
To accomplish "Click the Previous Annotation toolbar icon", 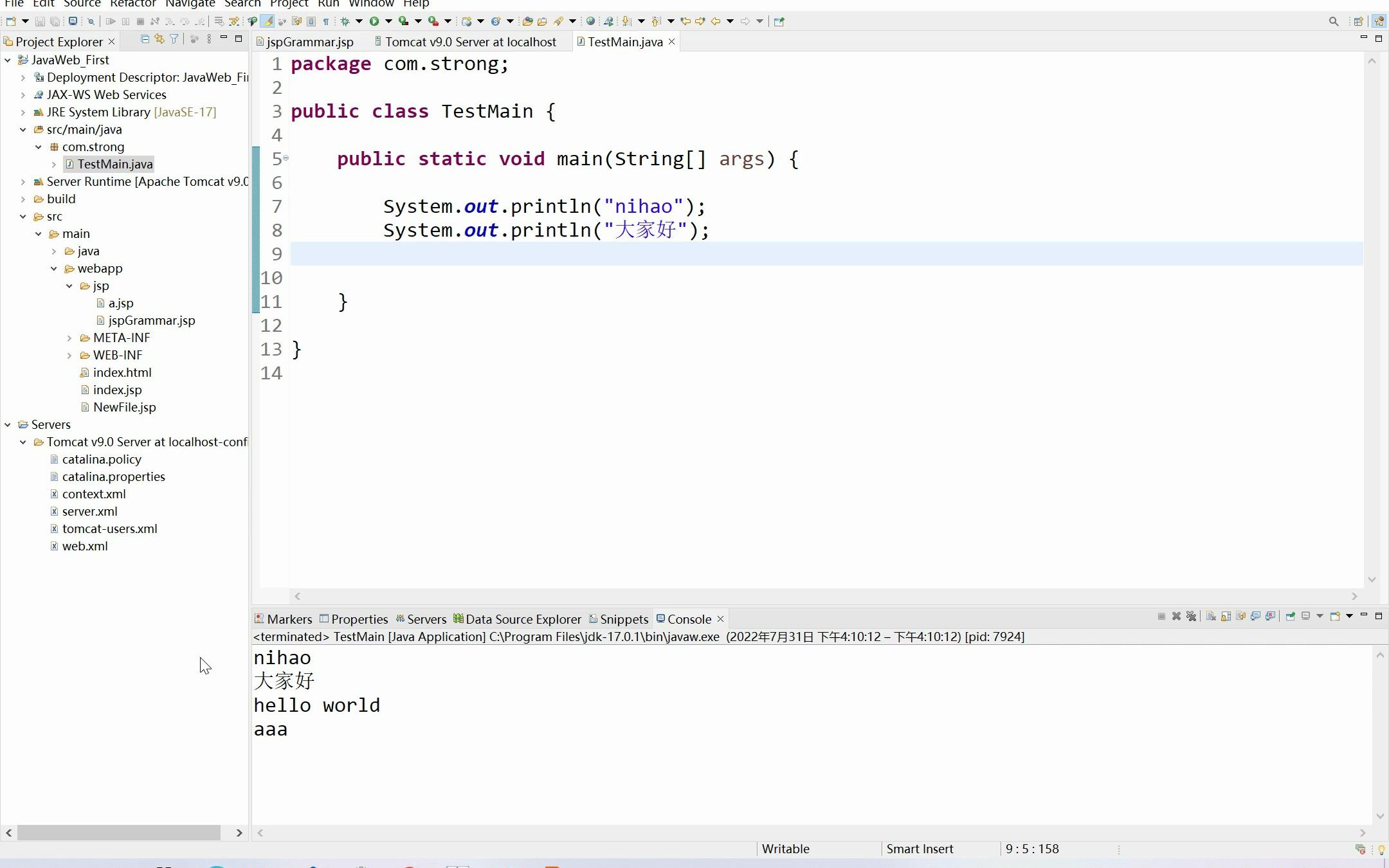I will (655, 21).
